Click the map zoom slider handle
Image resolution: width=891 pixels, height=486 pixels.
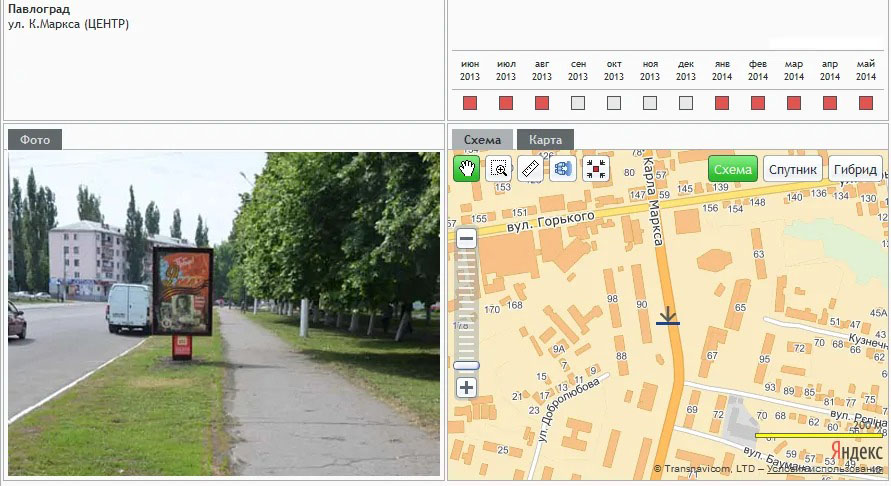466,365
